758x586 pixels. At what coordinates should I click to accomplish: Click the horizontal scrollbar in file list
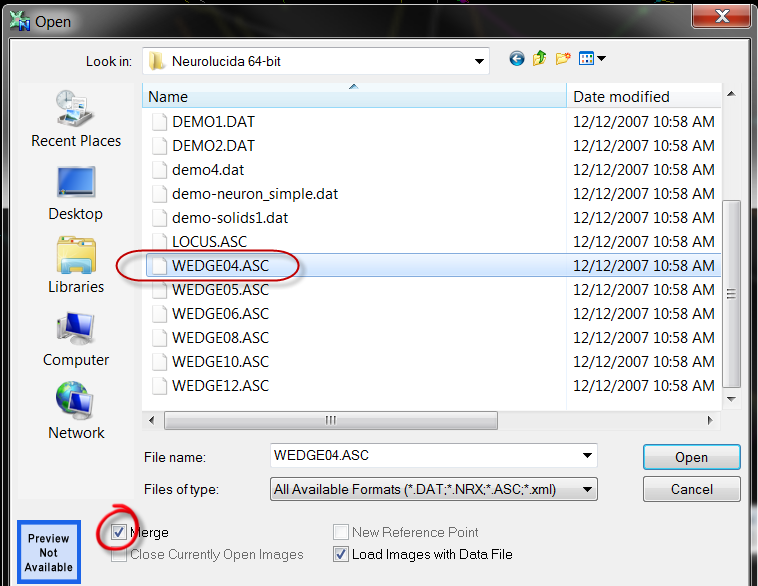click(330, 420)
